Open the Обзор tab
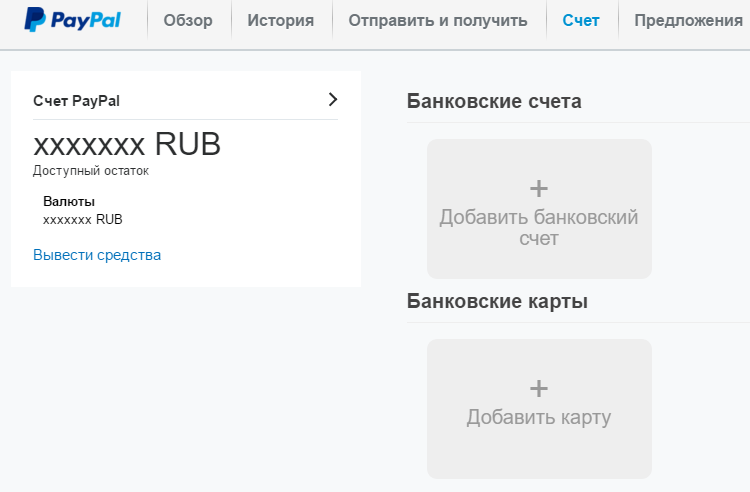The width and height of the screenshot is (750, 492). (188, 21)
